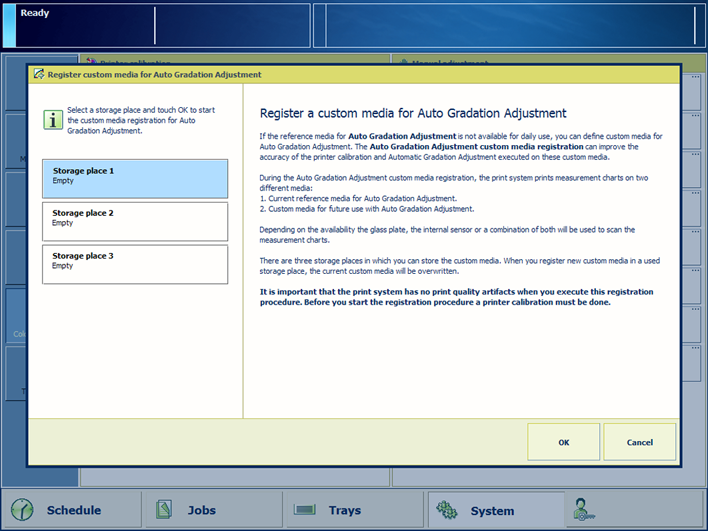The width and height of the screenshot is (708, 531).
Task: Click the Schedule clock icon
Action: 21,510
